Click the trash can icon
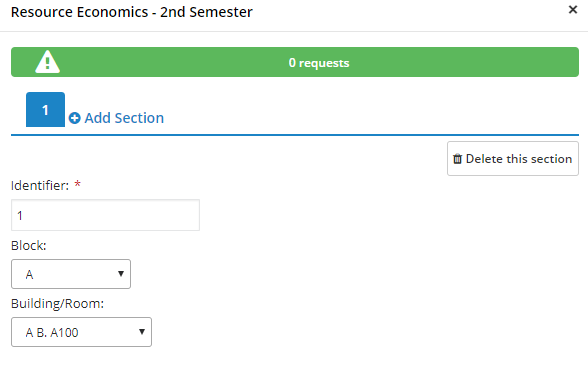Viewport: 588px width, 365px height. pyautogui.click(x=457, y=159)
